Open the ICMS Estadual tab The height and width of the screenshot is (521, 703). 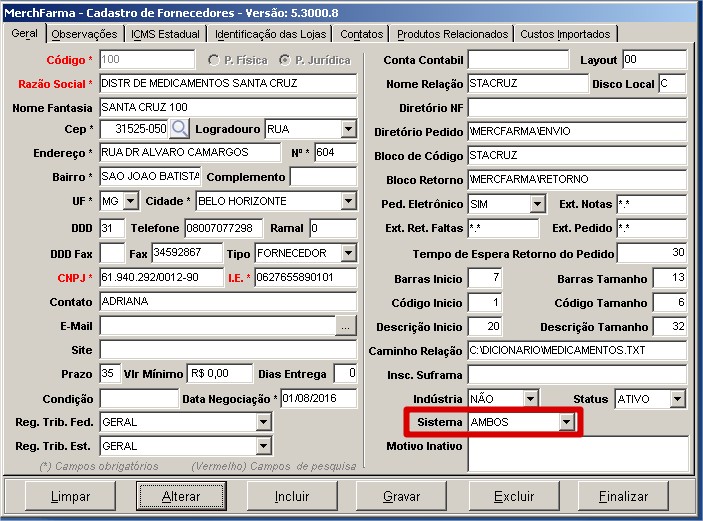(165, 34)
